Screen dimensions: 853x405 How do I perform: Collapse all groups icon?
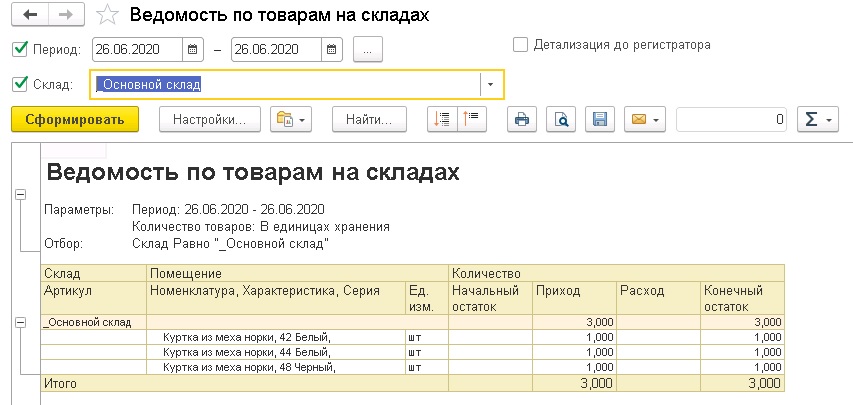[472, 119]
